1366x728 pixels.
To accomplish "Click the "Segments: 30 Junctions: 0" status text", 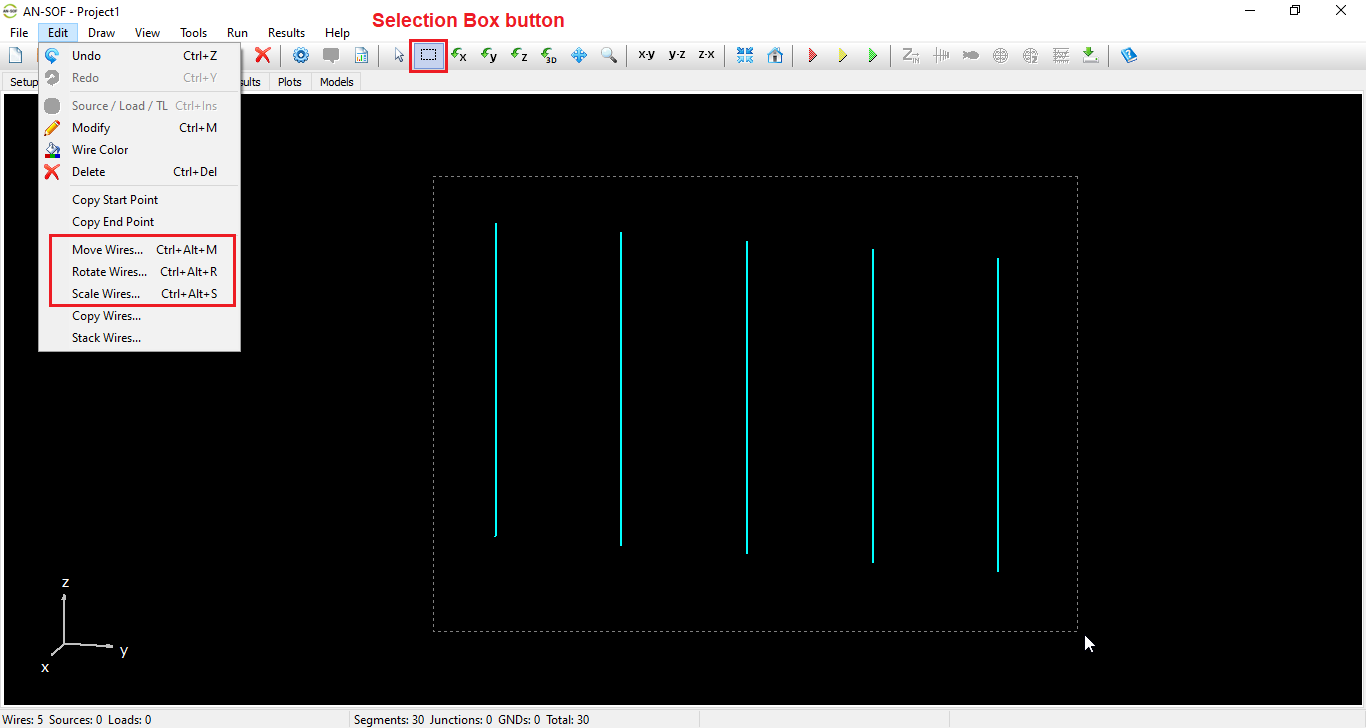I will [423, 720].
